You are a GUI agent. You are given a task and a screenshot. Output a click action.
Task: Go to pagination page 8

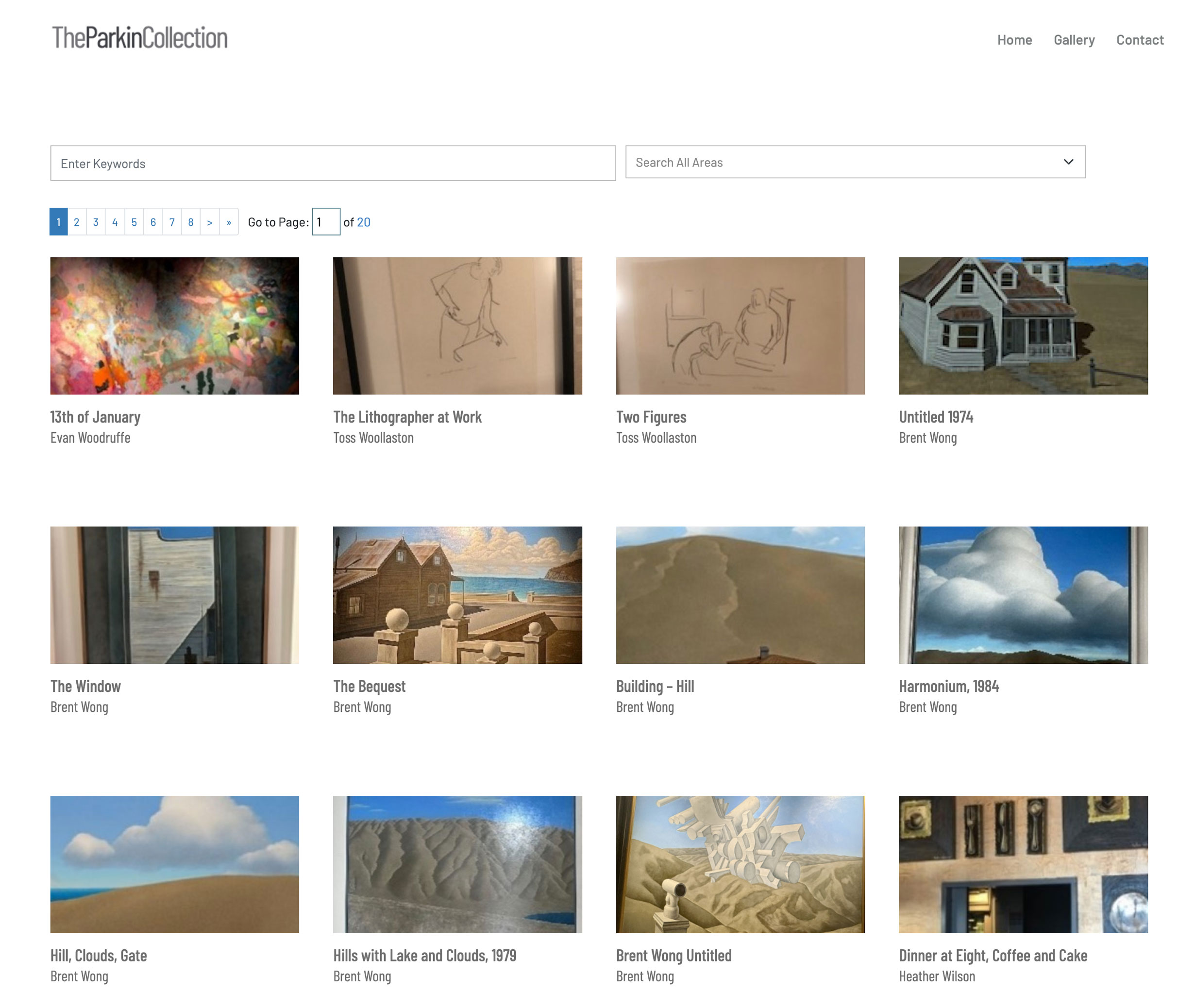click(190, 222)
